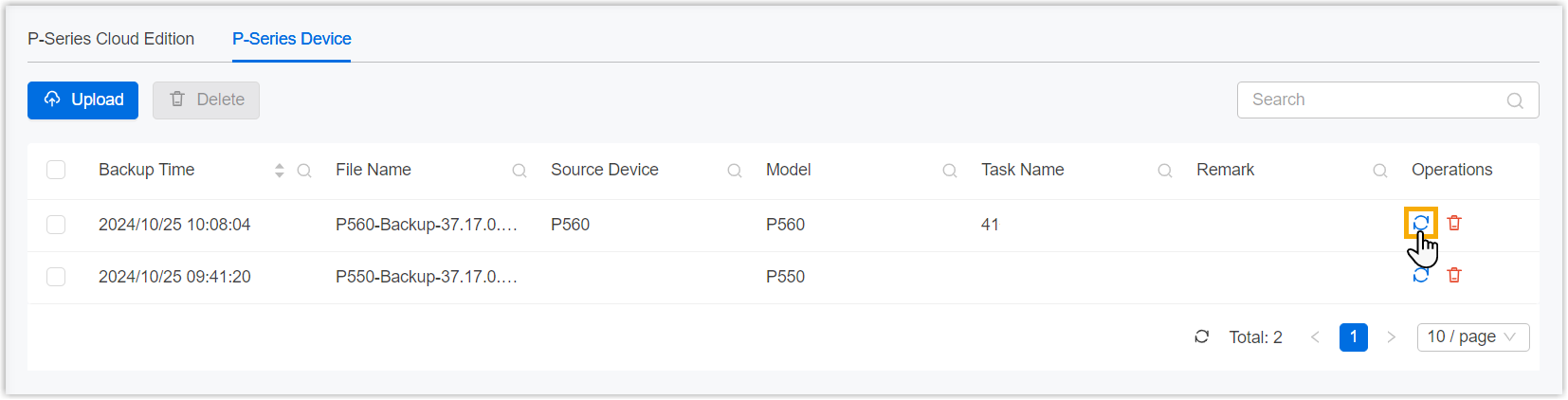Screen dimensions: 1568x400
Task: Click search icon in Task Name column
Action: click(1165, 171)
